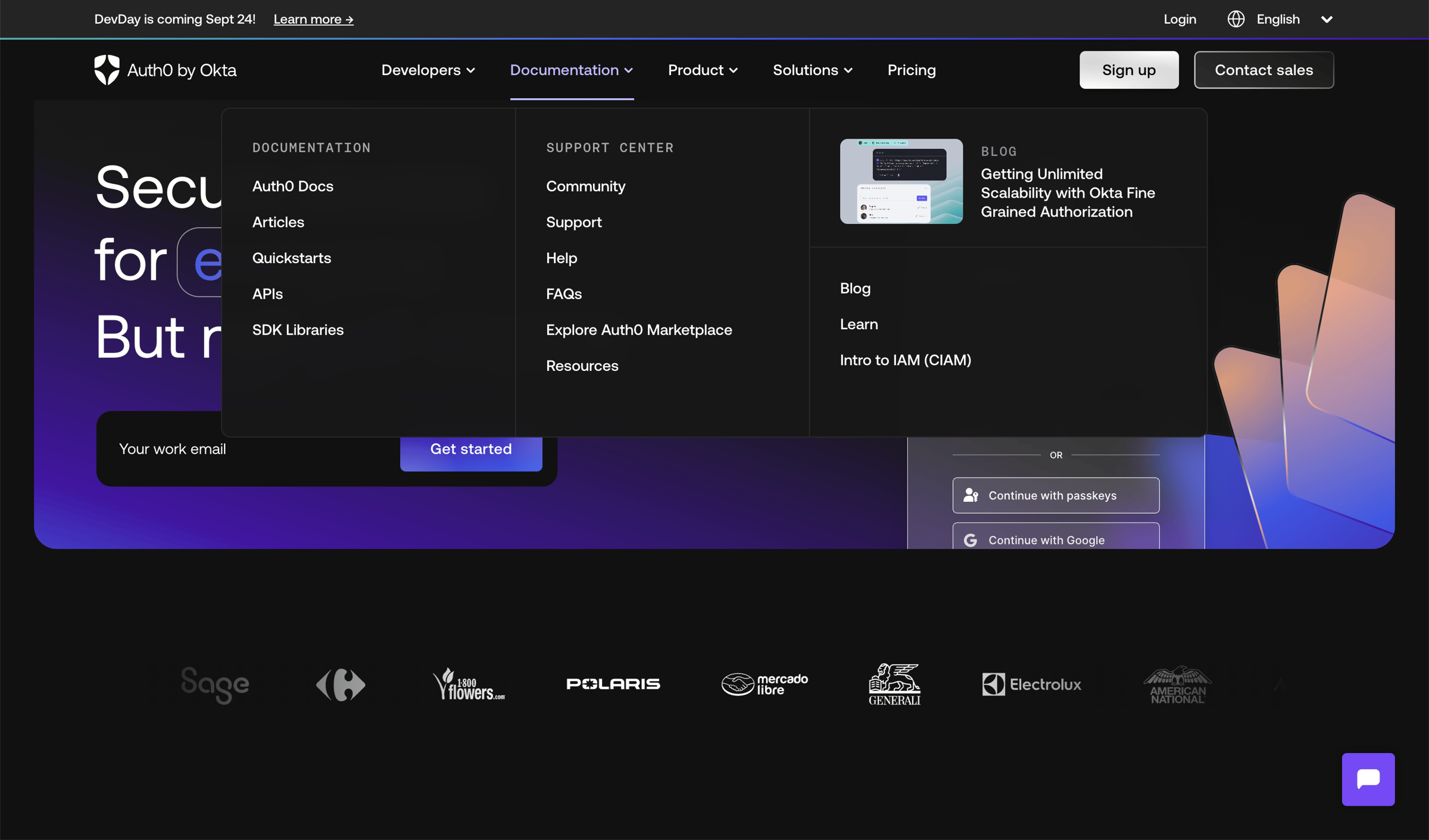This screenshot has height=840, width=1429.
Task: Click the Contact sales button
Action: click(x=1264, y=70)
